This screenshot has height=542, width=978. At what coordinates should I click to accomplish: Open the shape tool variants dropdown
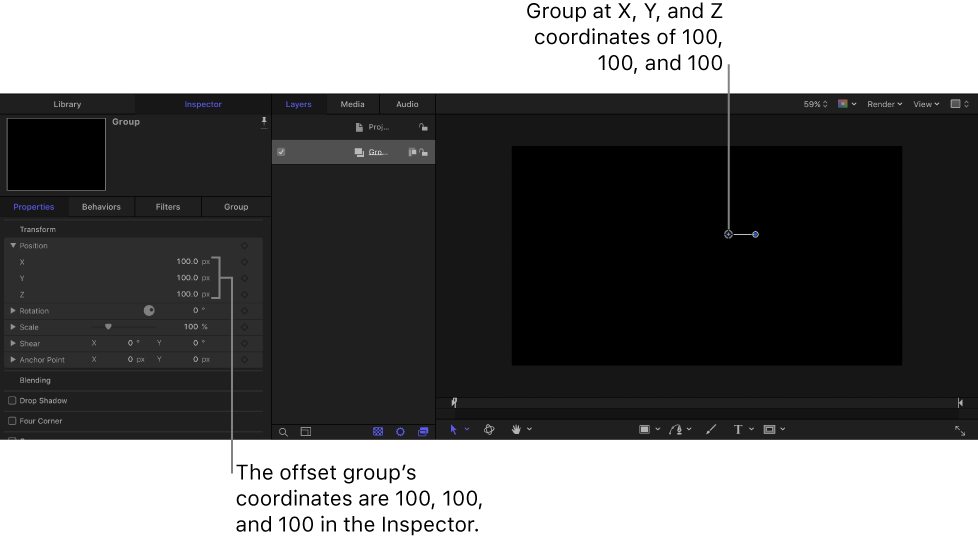pyautogui.click(x=657, y=429)
